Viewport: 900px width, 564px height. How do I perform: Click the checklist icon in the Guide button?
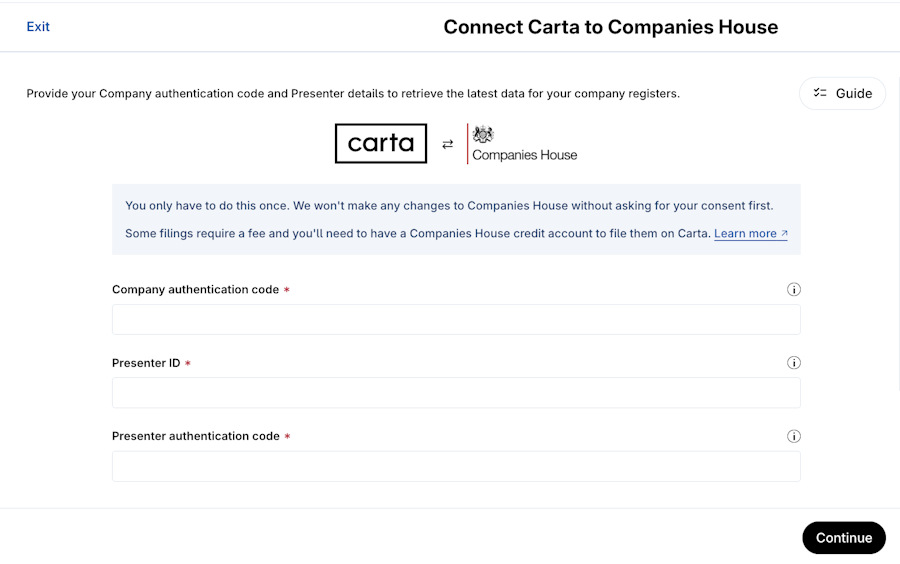pyautogui.click(x=820, y=93)
